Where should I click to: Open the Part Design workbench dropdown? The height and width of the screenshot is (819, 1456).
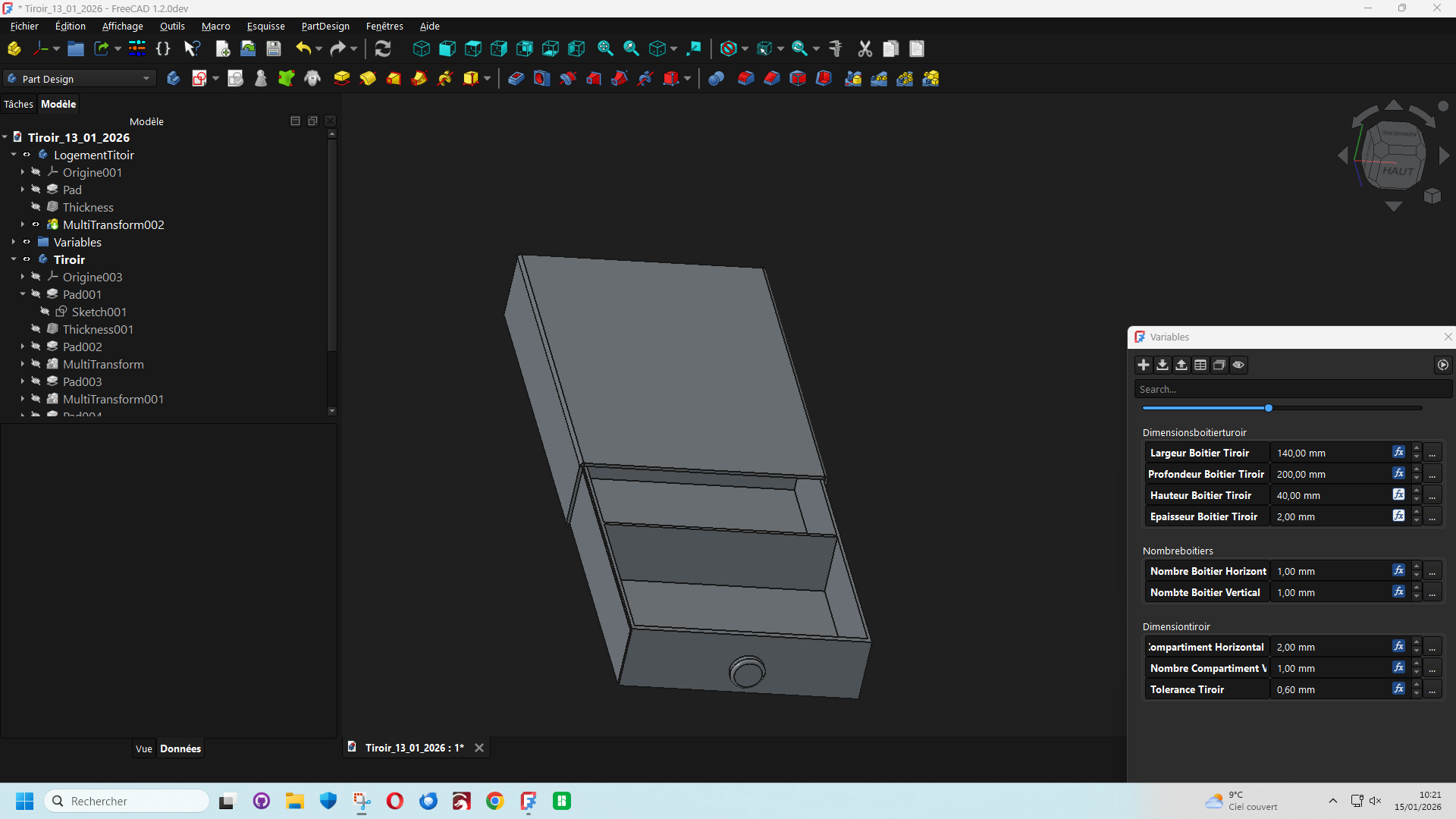click(79, 79)
